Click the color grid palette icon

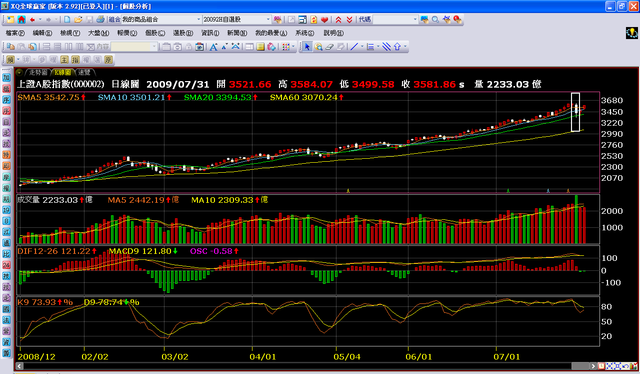coord(286,47)
